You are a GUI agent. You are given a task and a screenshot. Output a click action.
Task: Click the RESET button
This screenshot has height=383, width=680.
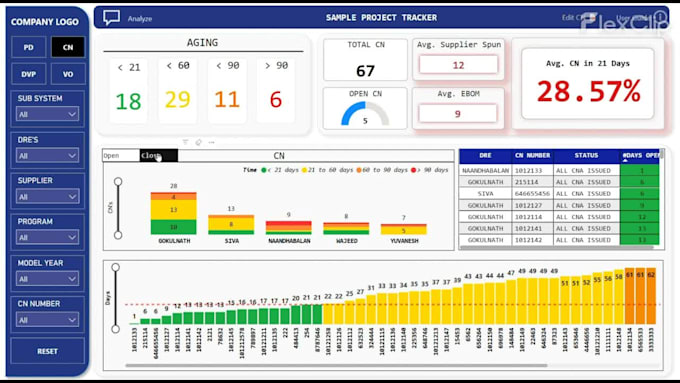(47, 351)
